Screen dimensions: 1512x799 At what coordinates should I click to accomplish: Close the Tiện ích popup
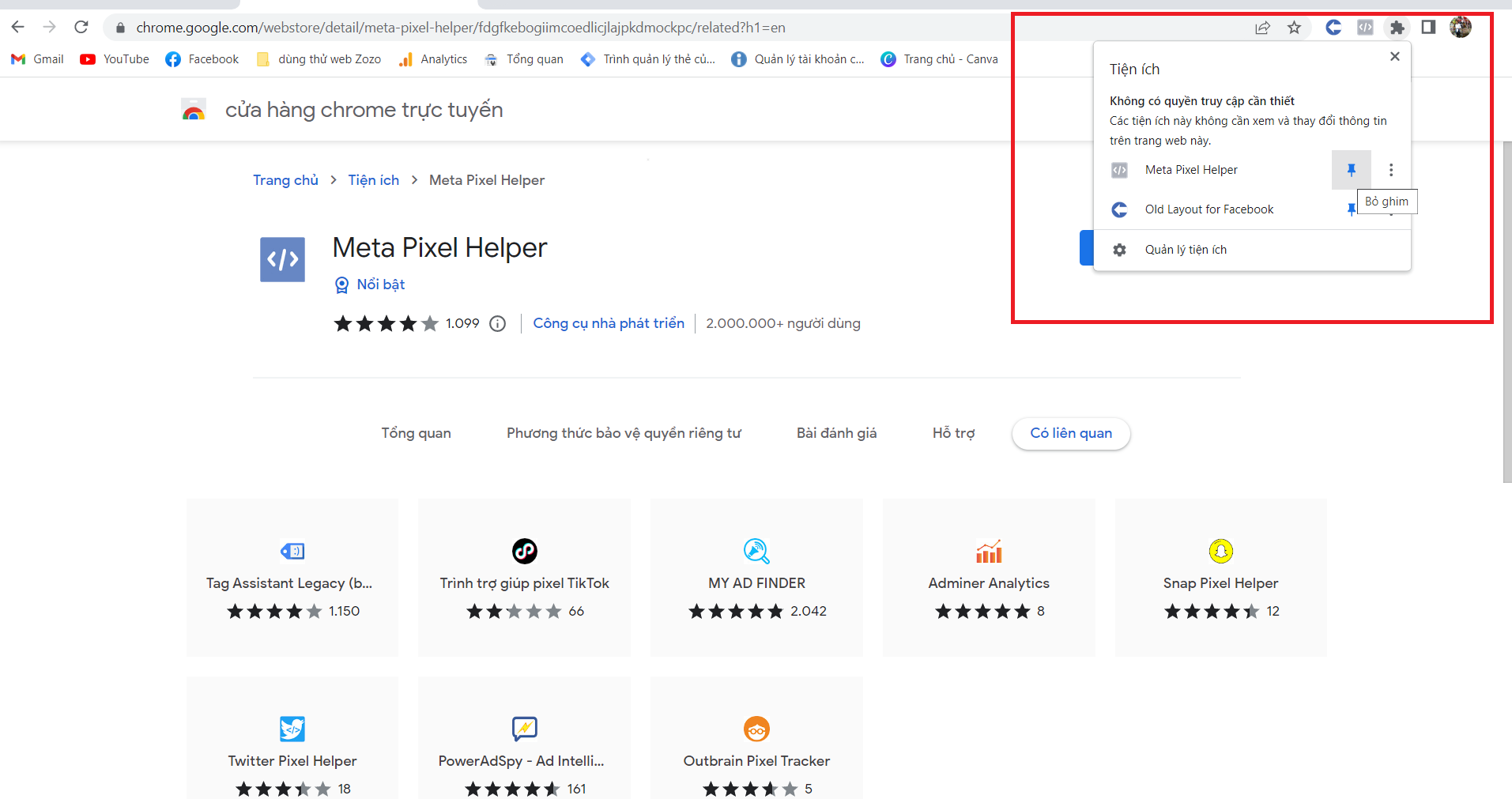tap(1395, 56)
